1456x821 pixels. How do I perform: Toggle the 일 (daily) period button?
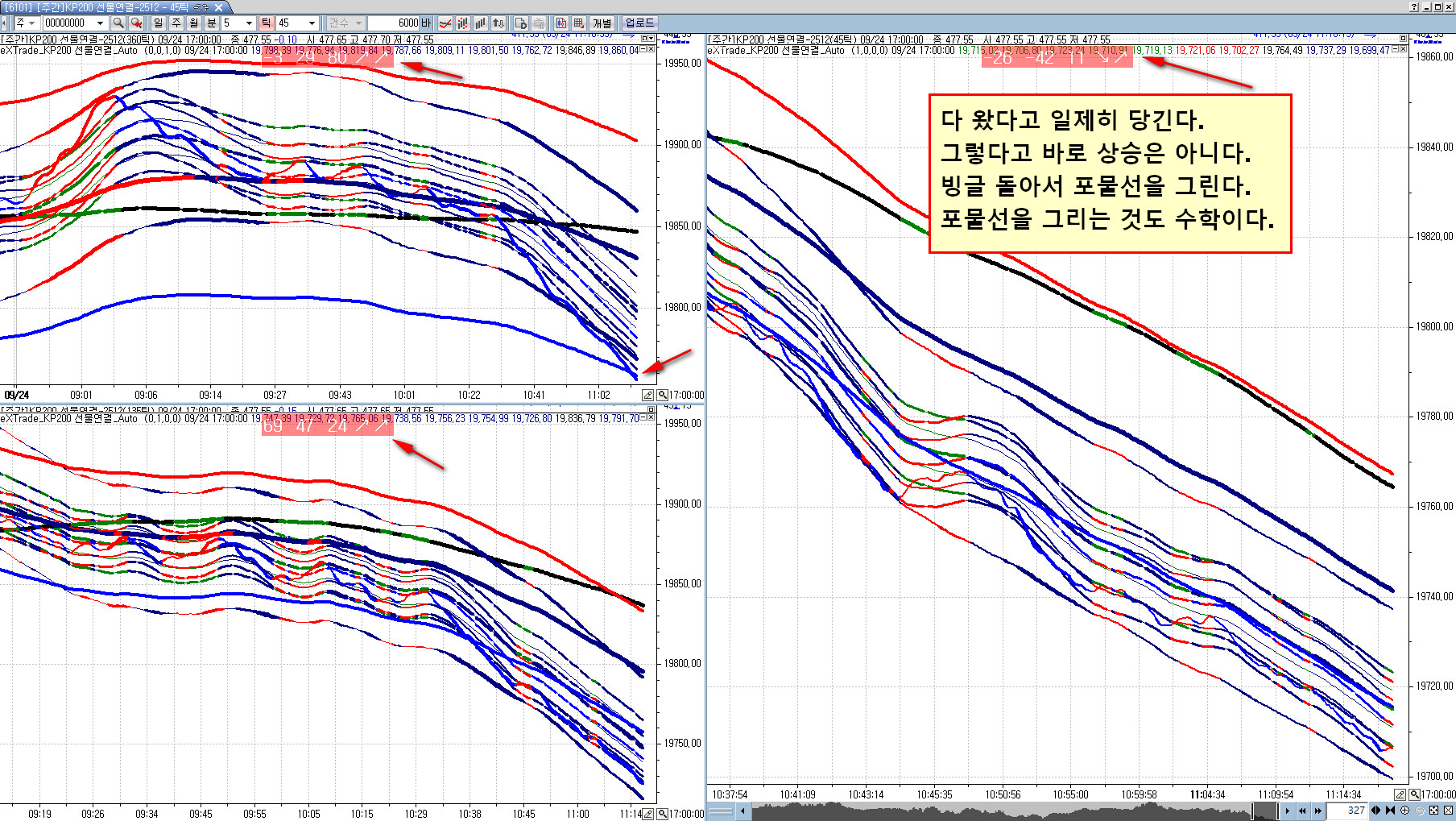pyautogui.click(x=158, y=23)
